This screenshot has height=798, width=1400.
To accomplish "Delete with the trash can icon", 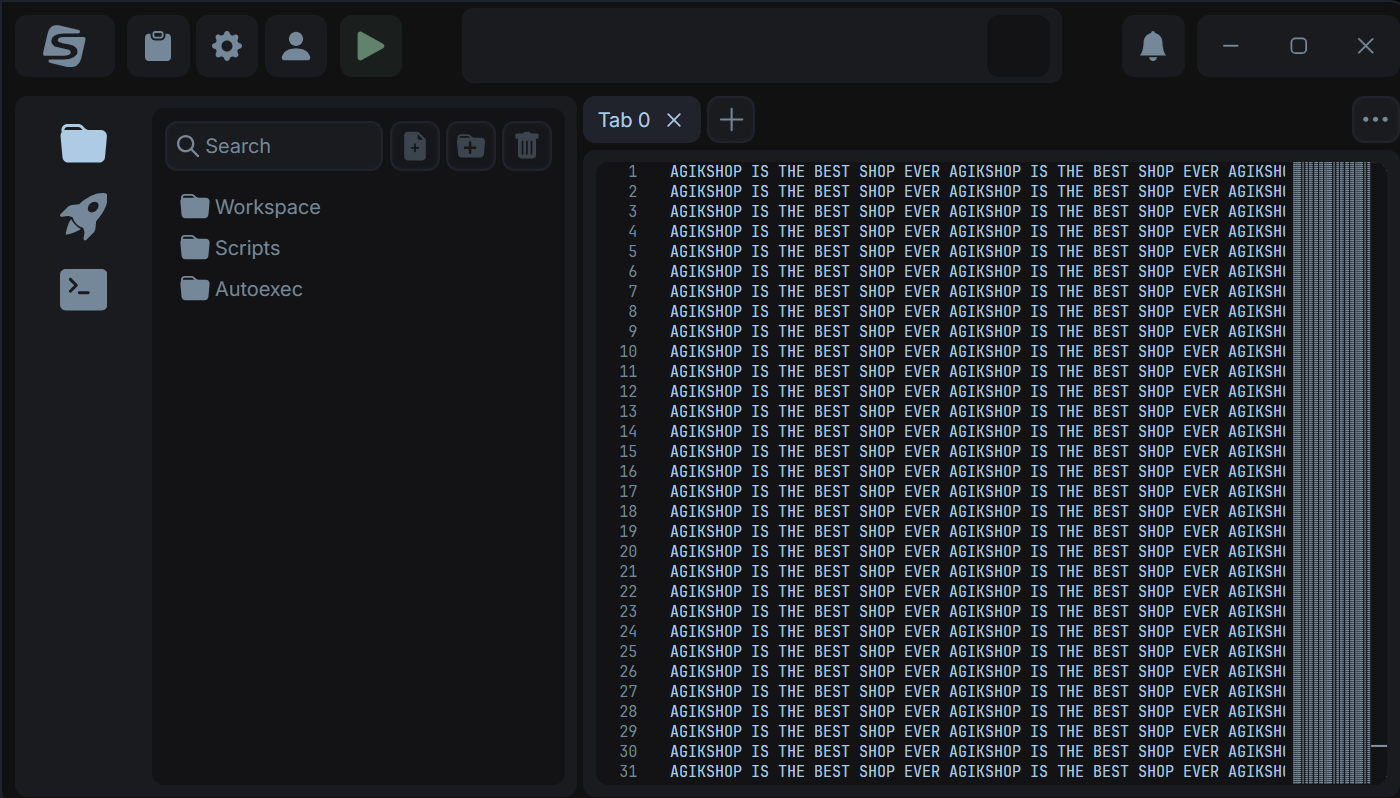I will coord(527,146).
